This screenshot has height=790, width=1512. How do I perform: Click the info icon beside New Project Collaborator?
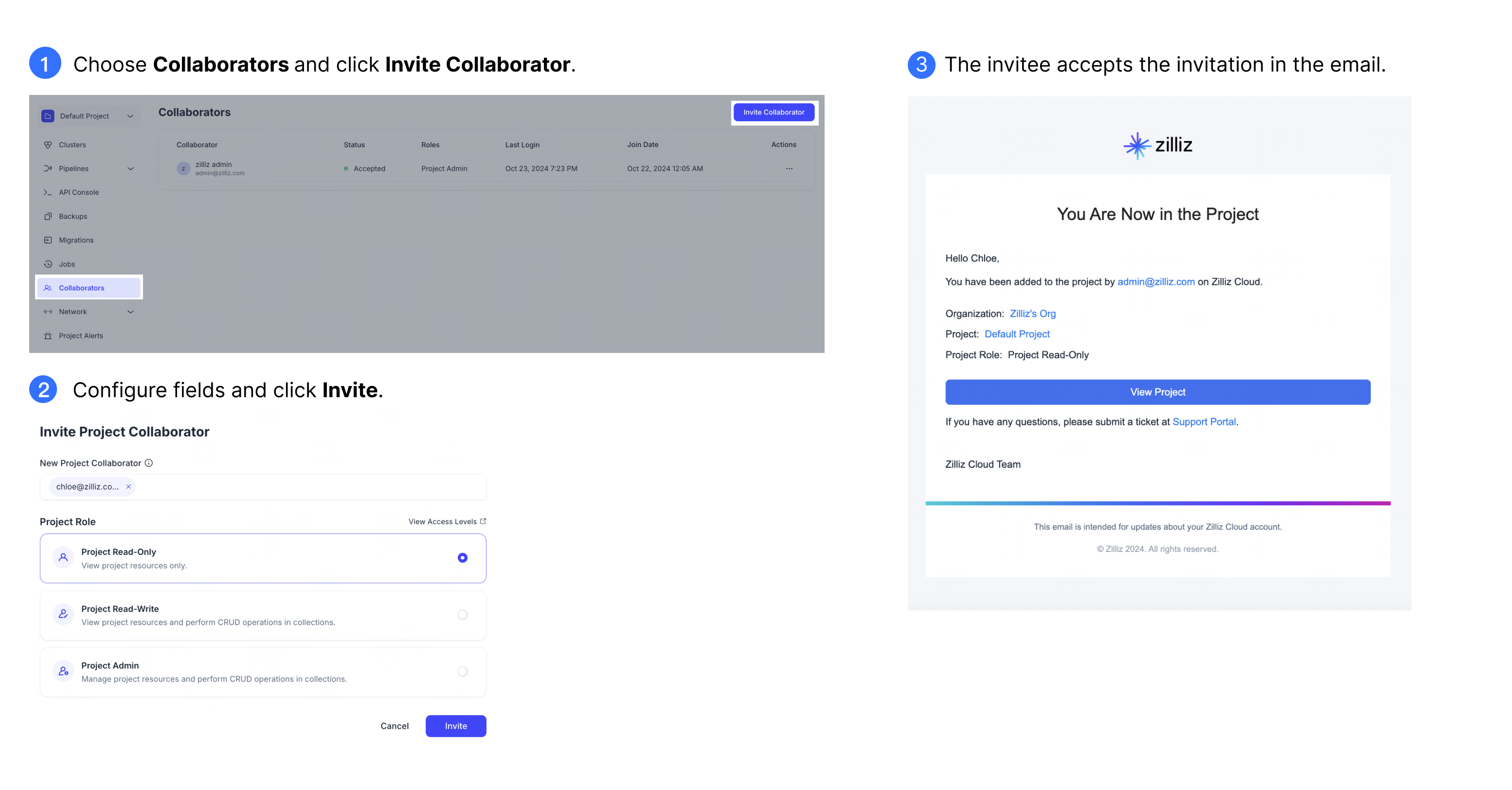[148, 463]
